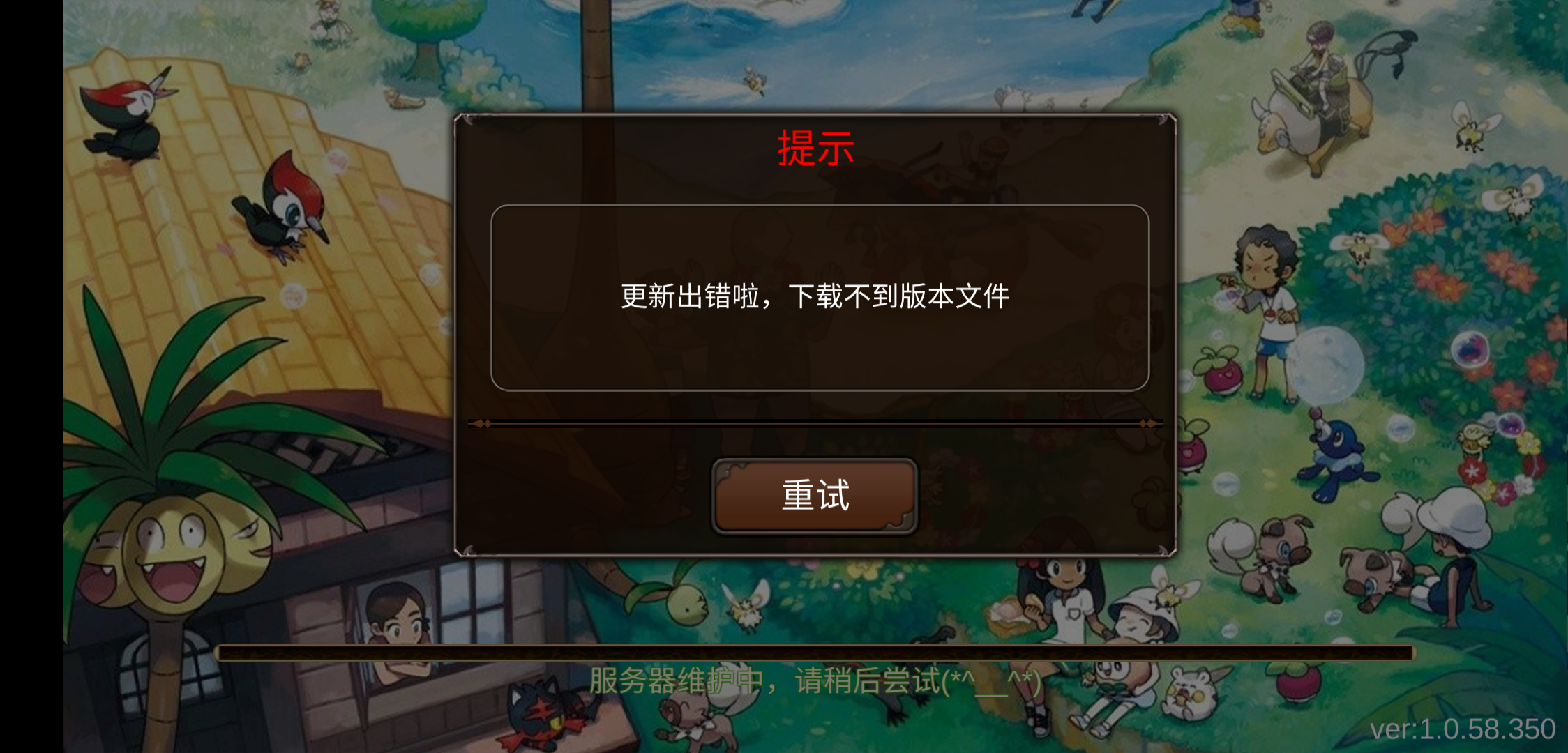Click the red 提示 dialog title
The image size is (1568, 753).
point(815,149)
